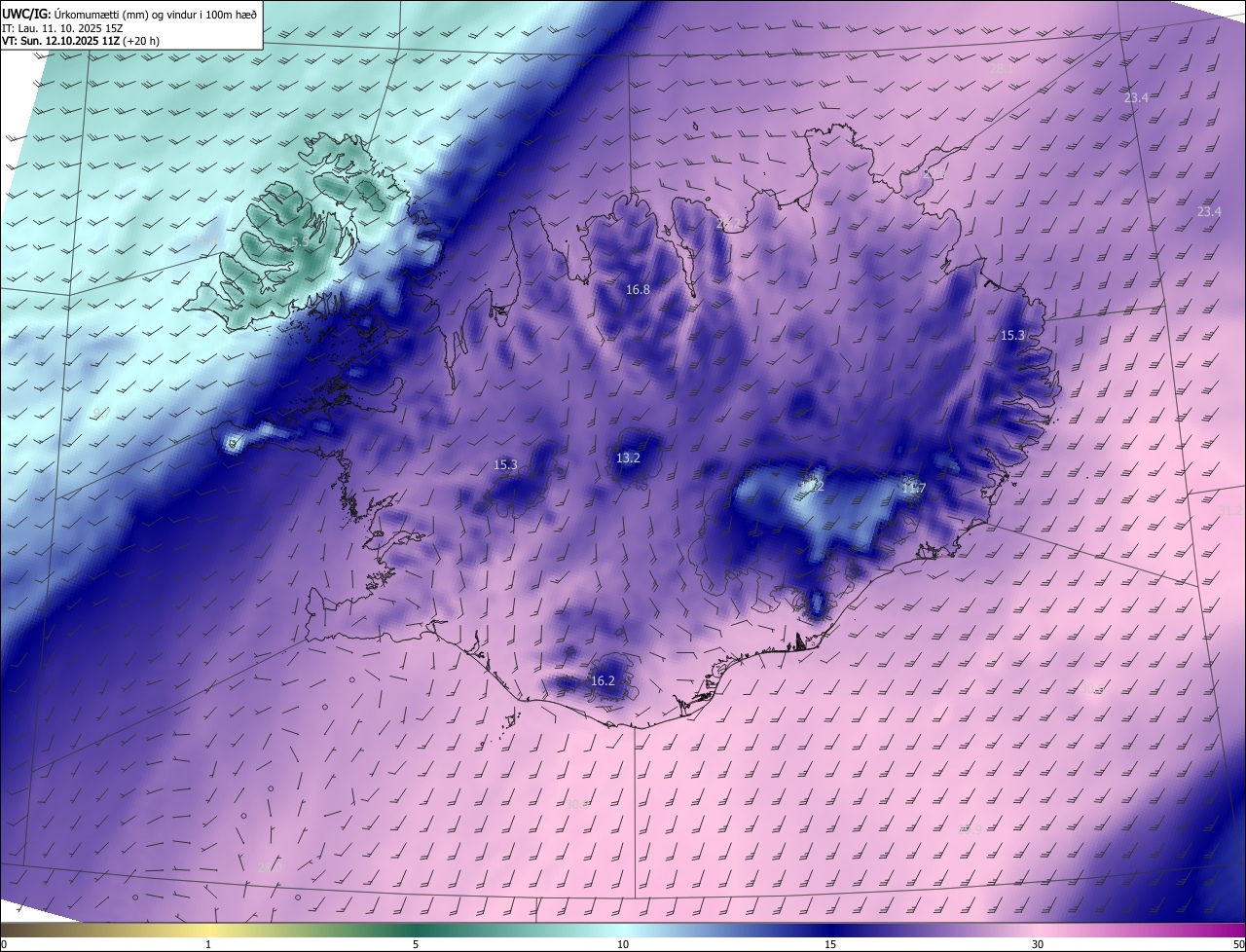Click the 5.5 value over the green peninsula
1246x952 pixels.
coord(300,240)
